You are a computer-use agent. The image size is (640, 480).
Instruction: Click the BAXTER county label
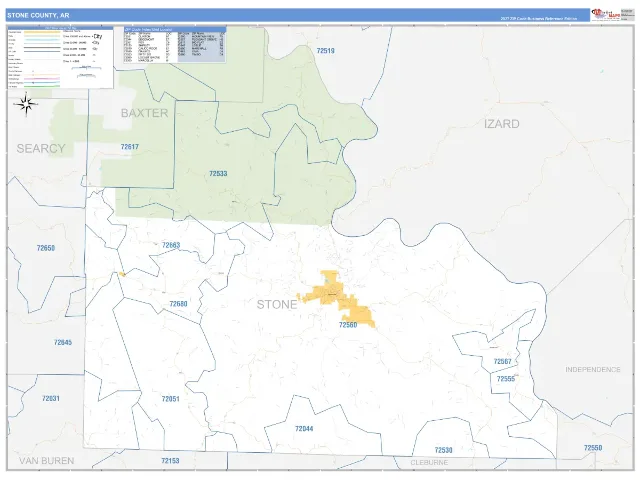click(x=144, y=113)
